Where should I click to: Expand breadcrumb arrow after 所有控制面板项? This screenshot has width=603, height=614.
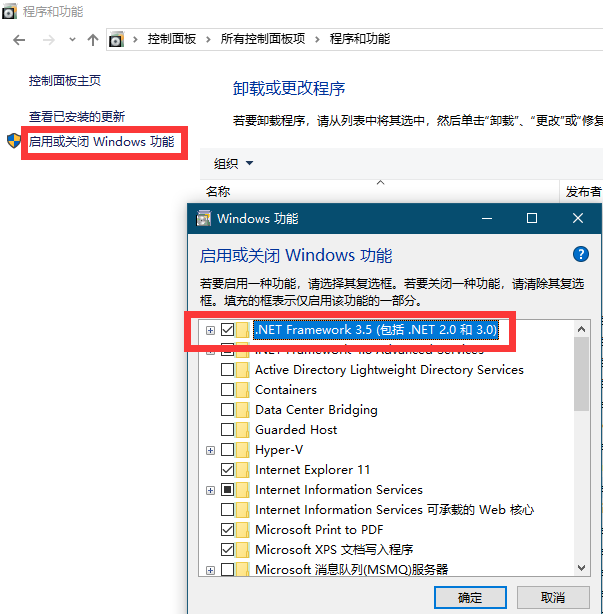click(317, 40)
